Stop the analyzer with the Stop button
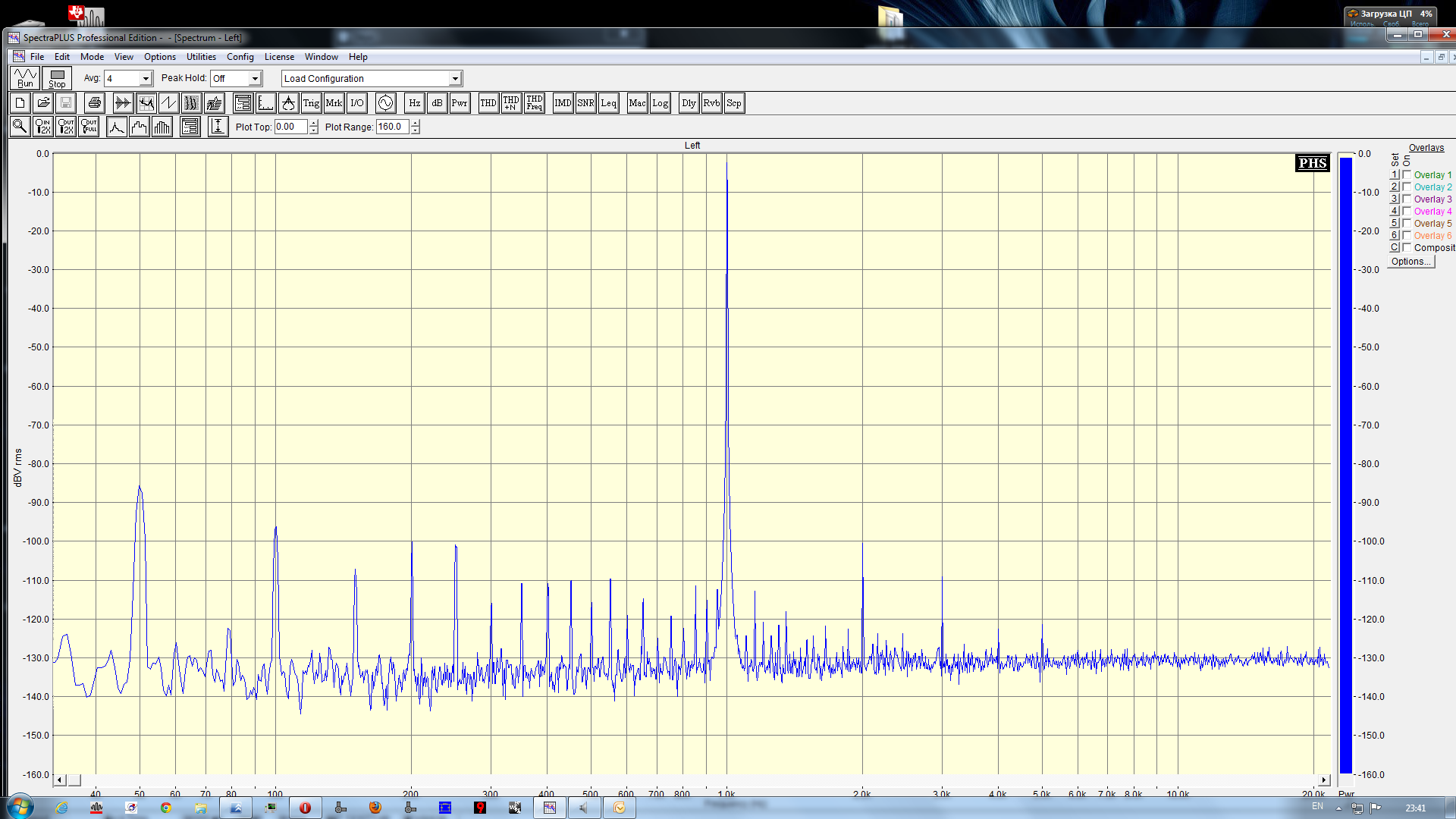 click(57, 78)
